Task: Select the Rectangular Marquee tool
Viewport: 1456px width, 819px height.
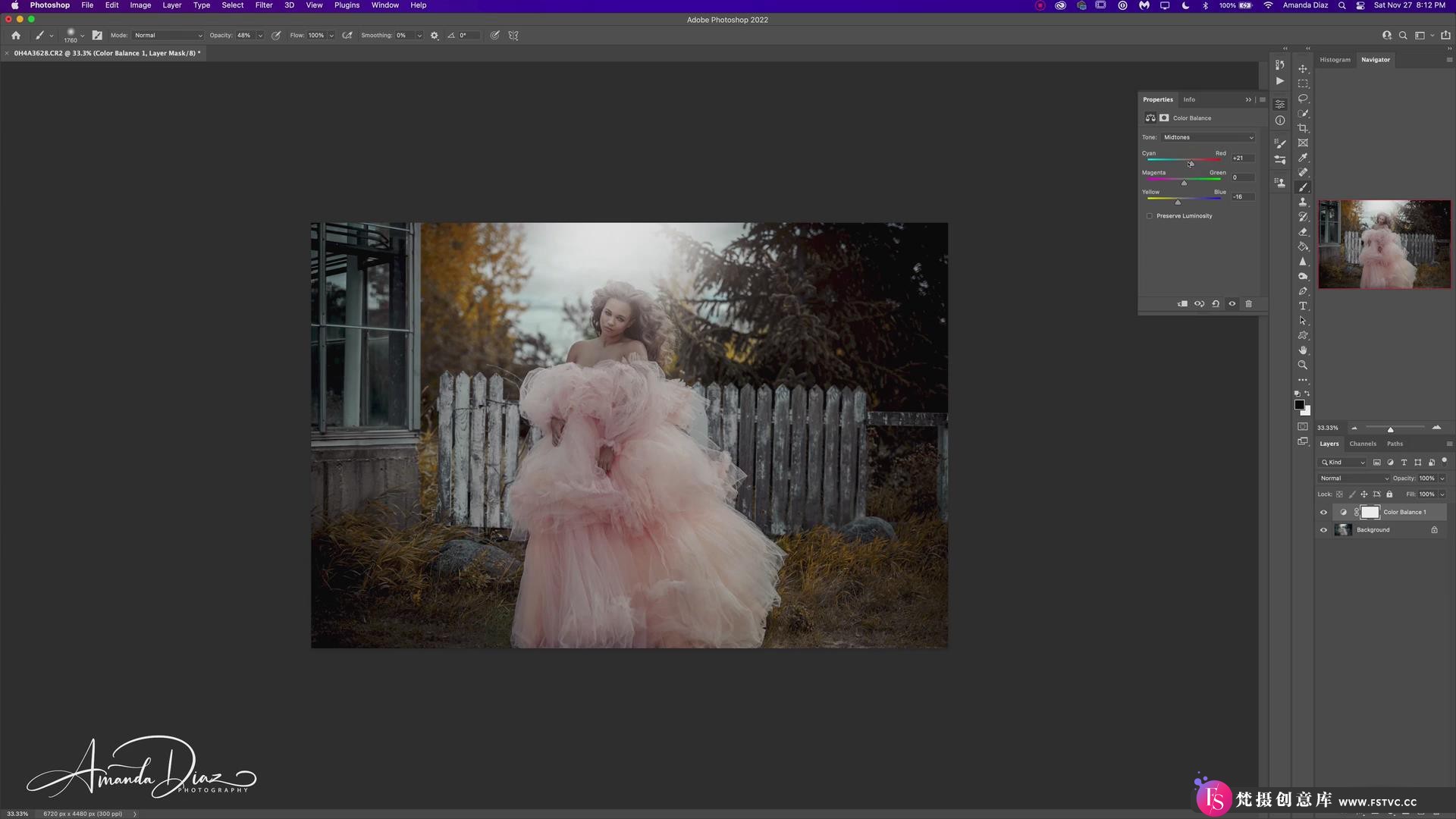Action: 1303,83
